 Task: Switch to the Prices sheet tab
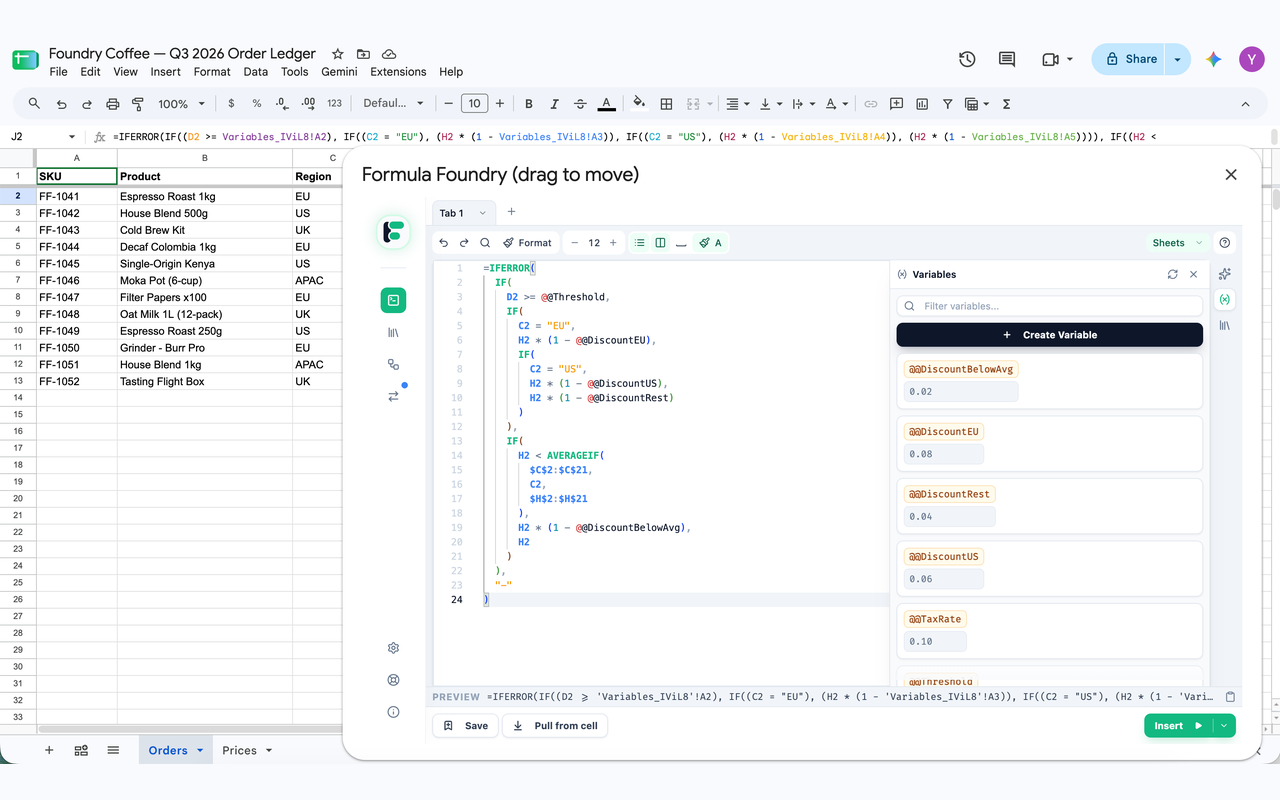pos(240,751)
